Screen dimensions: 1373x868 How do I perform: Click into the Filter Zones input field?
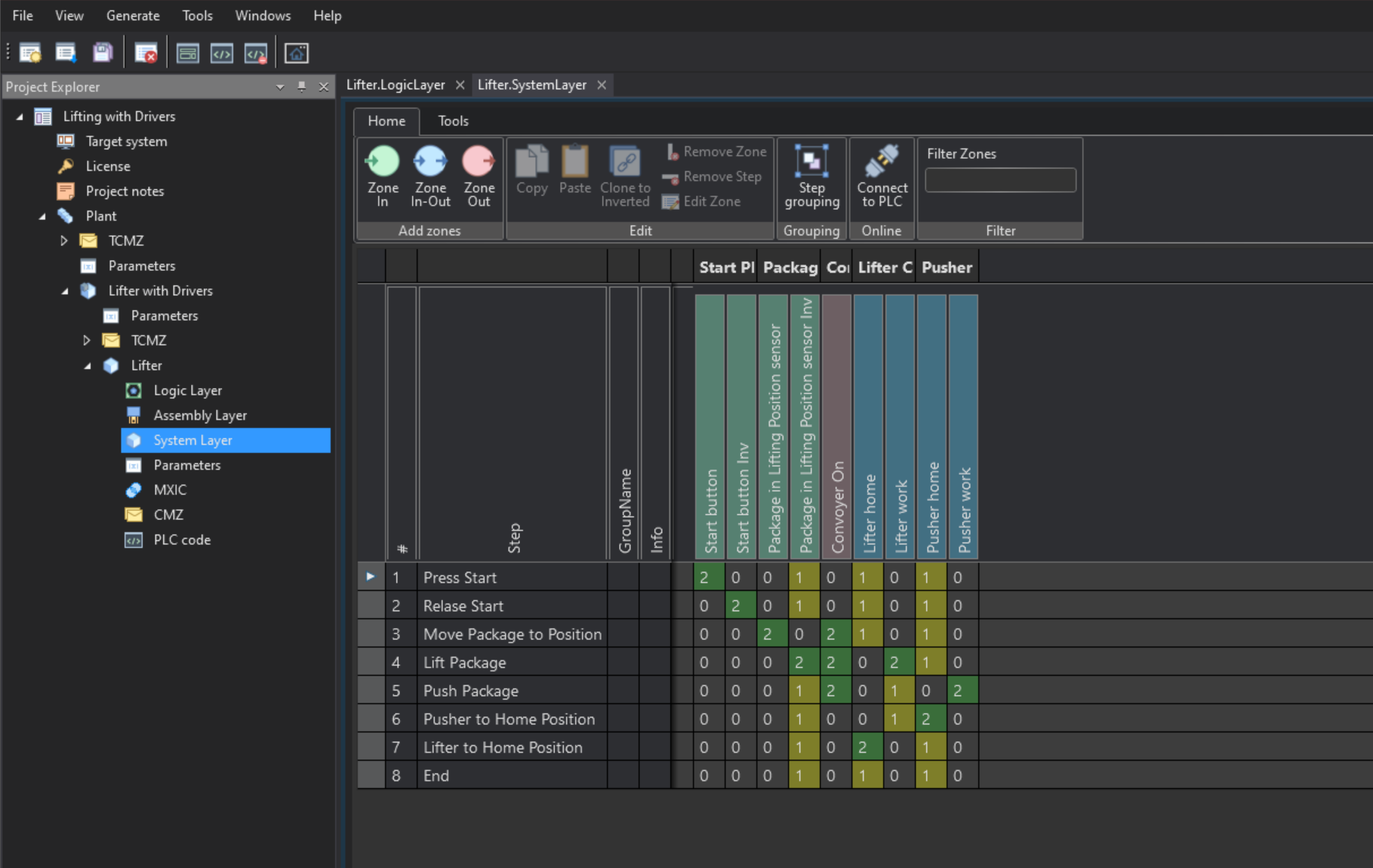[x=1000, y=180]
